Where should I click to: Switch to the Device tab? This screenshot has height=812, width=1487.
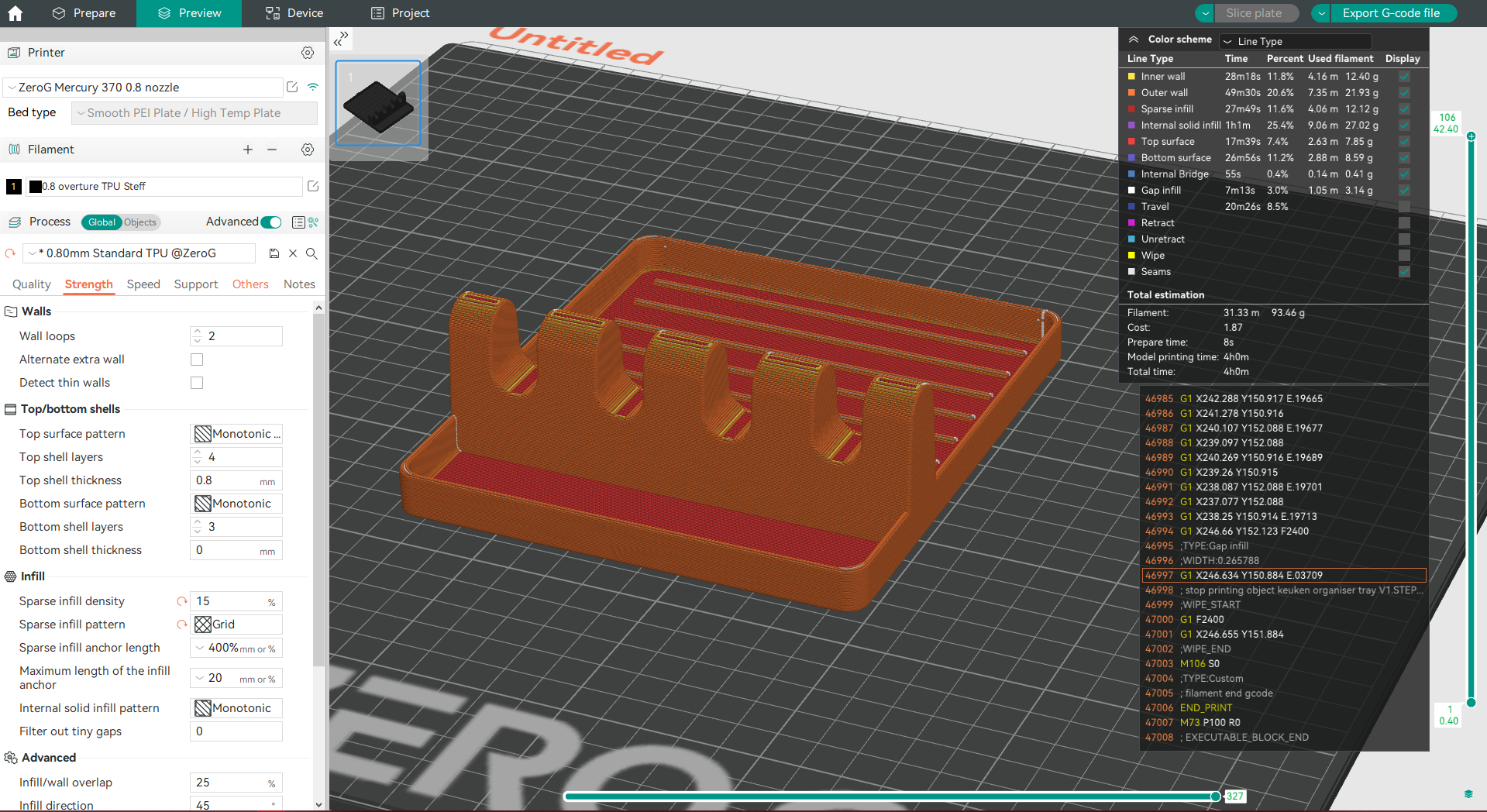point(294,13)
